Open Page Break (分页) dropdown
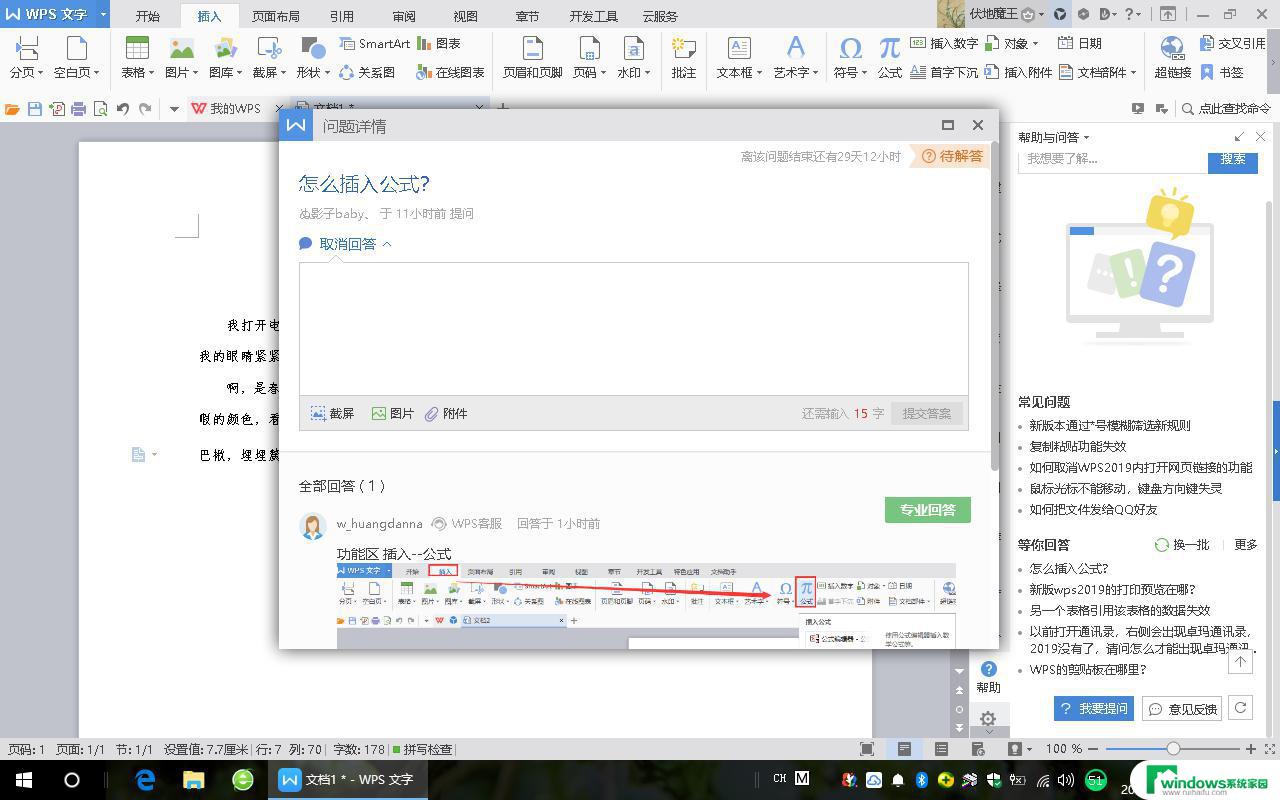Image resolution: width=1280 pixels, height=800 pixels. pyautogui.click(x=26, y=72)
